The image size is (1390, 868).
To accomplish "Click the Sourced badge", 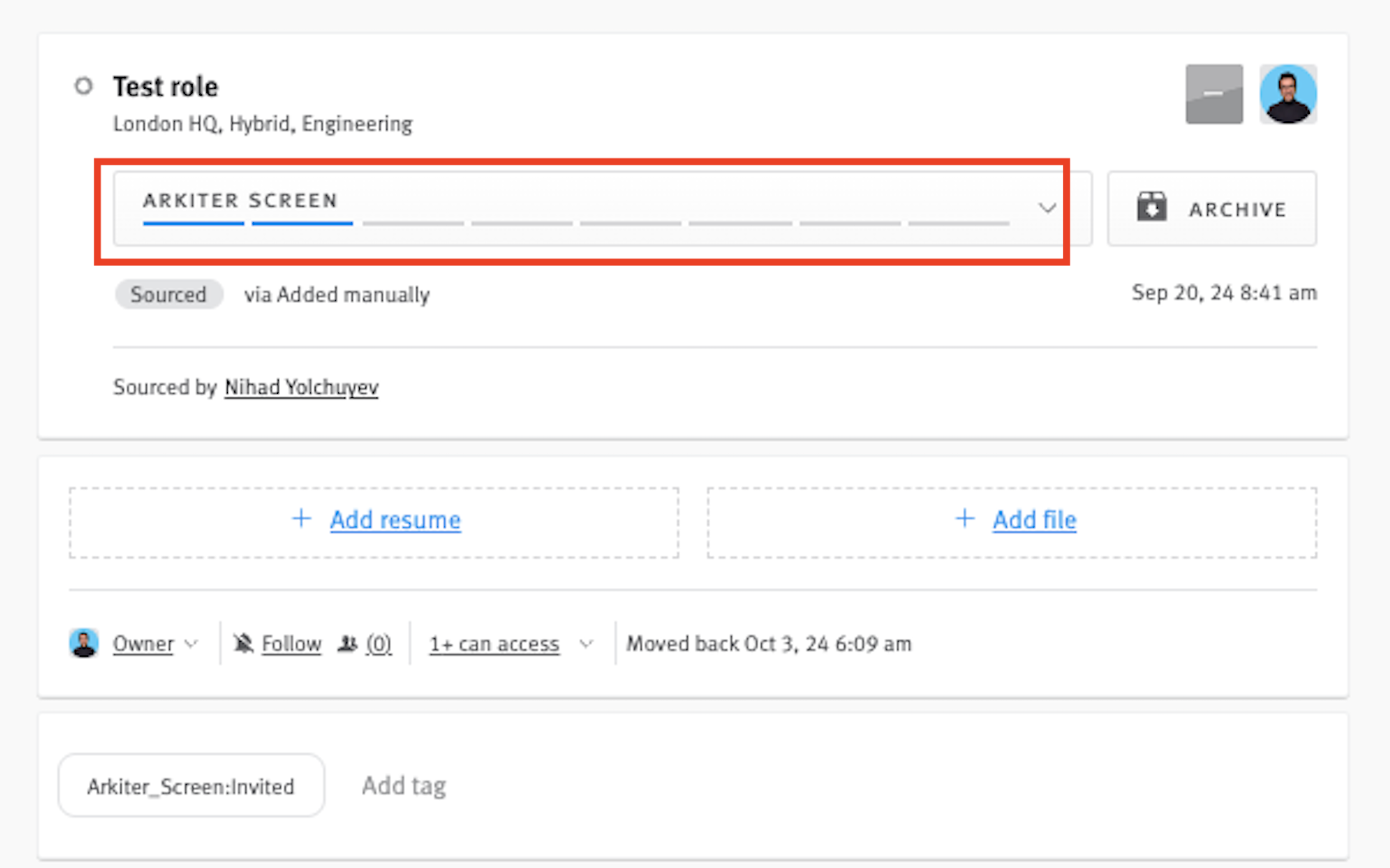I will (x=168, y=294).
